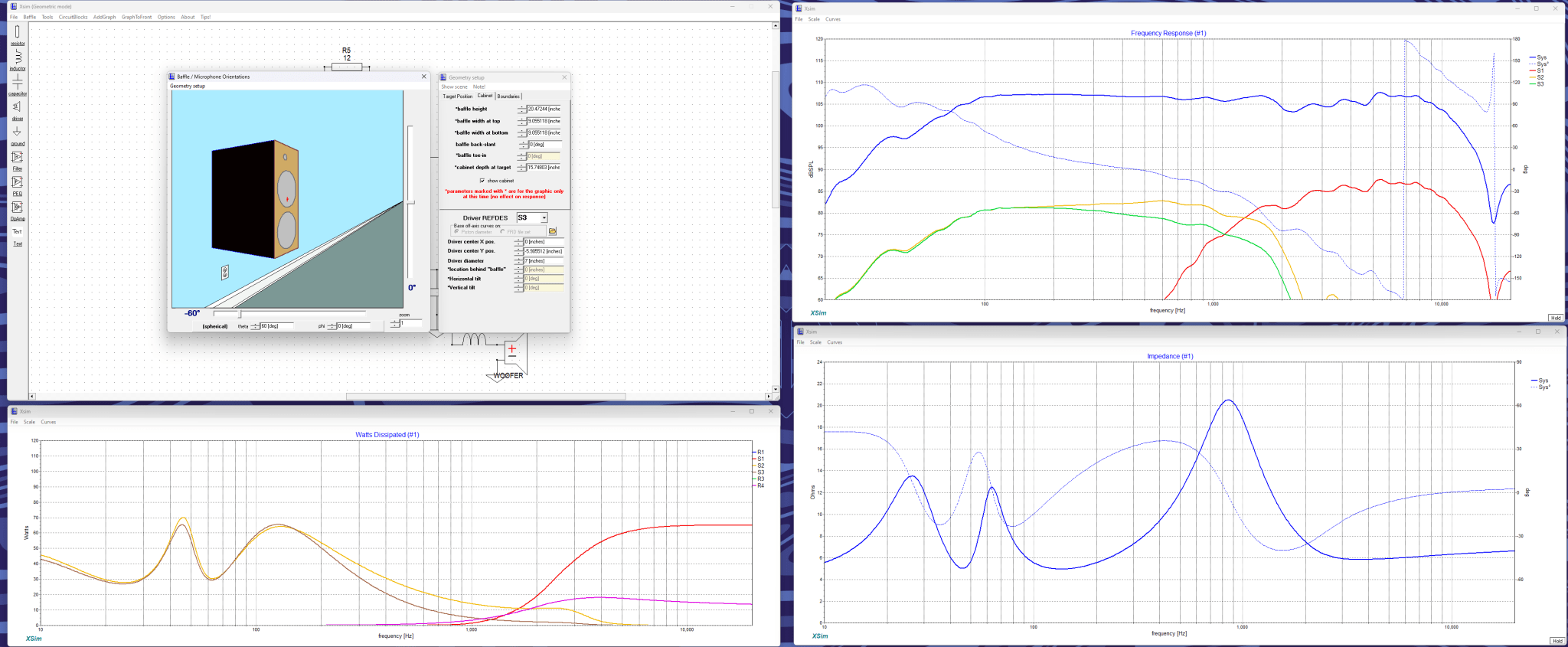Image resolution: width=1568 pixels, height=647 pixels.
Task: Click the R1 legend entry in Watts Dissipated
Action: pos(759,452)
